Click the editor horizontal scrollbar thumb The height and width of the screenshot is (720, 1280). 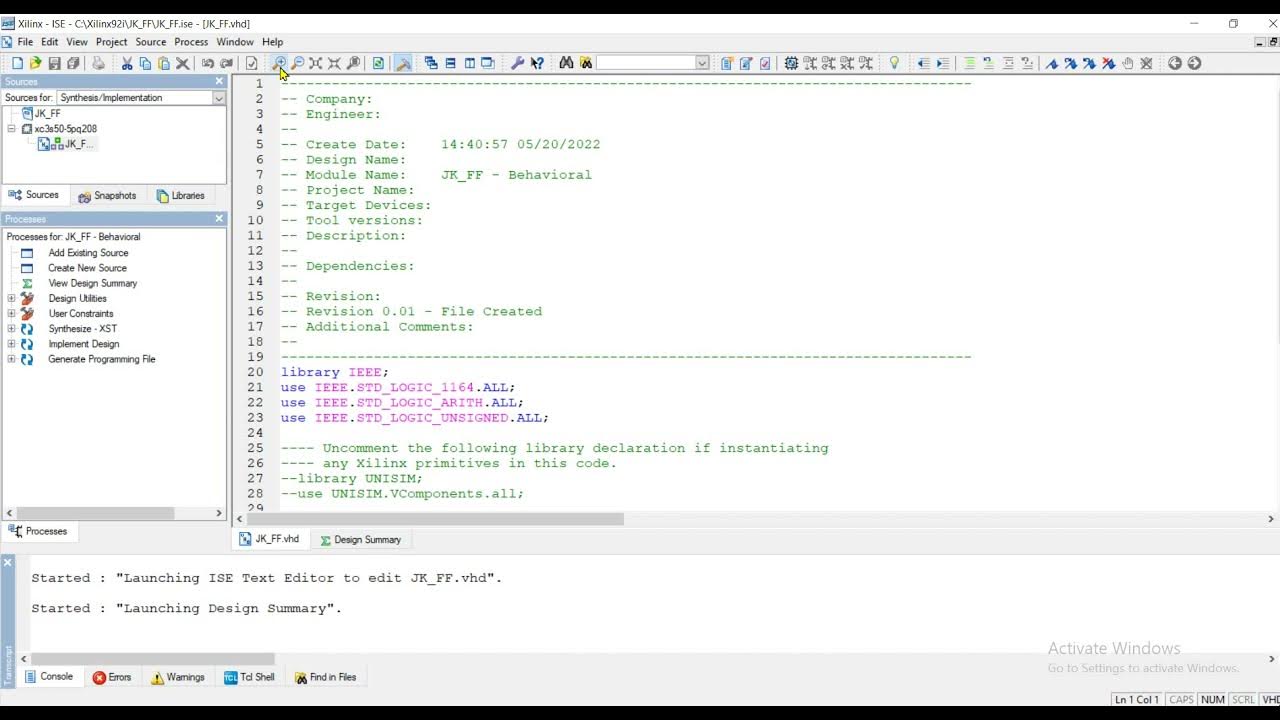[435, 519]
